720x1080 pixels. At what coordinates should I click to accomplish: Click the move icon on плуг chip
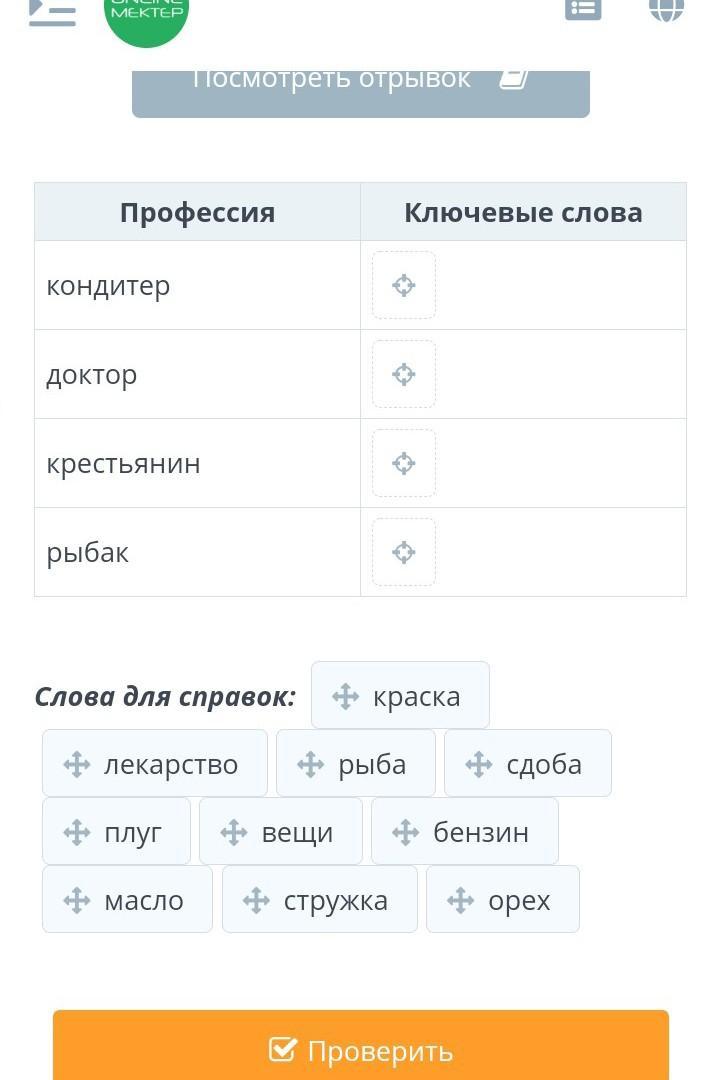tap(77, 832)
